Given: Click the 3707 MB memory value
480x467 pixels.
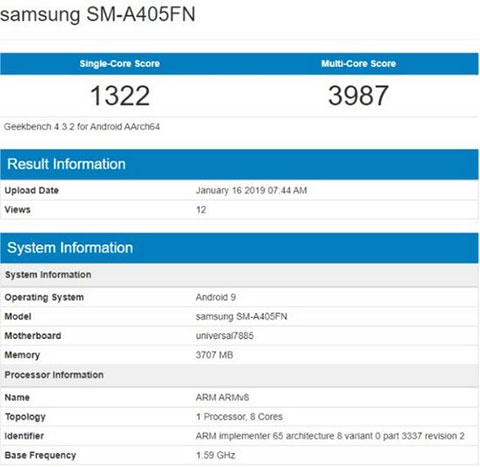Looking at the screenshot, I should tap(214, 355).
